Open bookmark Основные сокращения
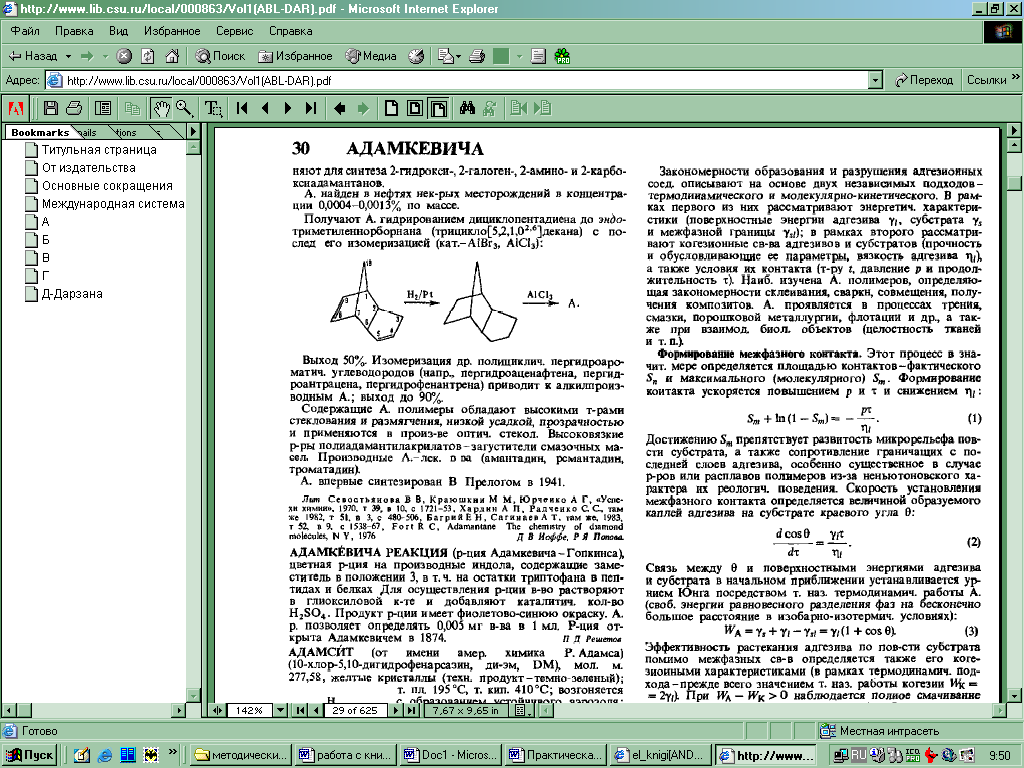 pyautogui.click(x=107, y=186)
